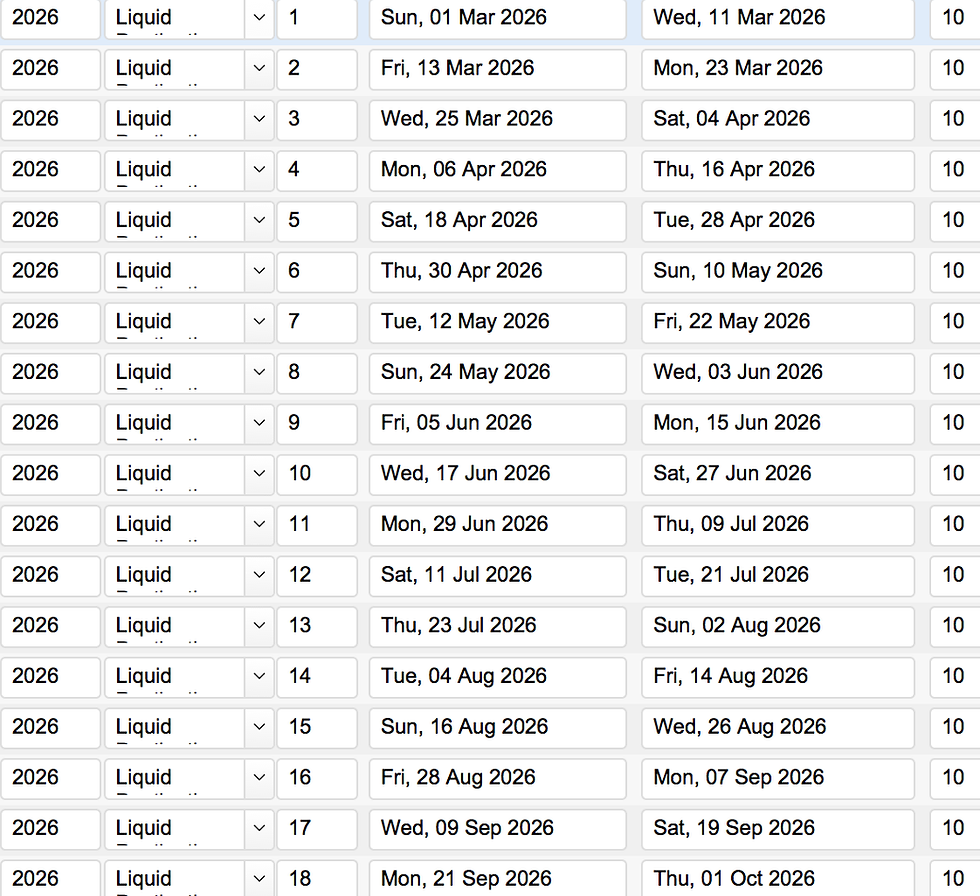This screenshot has width=980, height=896.
Task: Focus the Sat, 18 Apr 2026 date field
Action: point(497,220)
